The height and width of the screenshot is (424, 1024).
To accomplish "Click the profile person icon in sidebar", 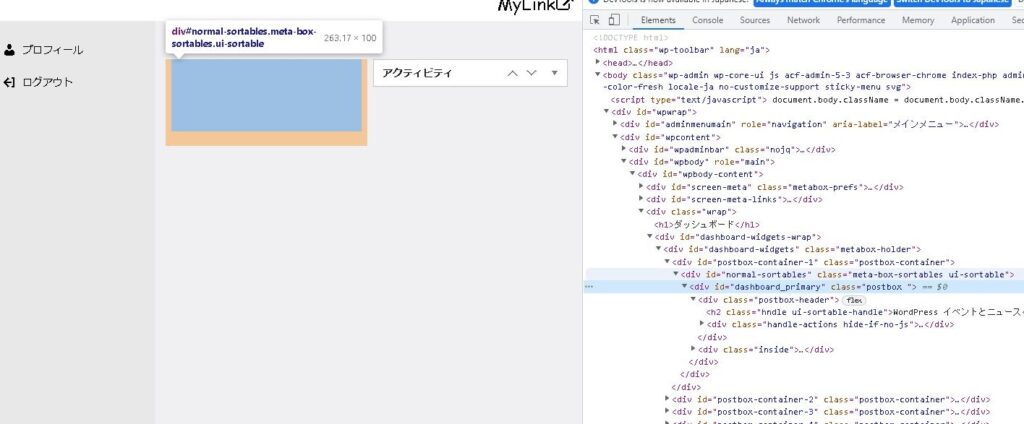I will click(10, 49).
